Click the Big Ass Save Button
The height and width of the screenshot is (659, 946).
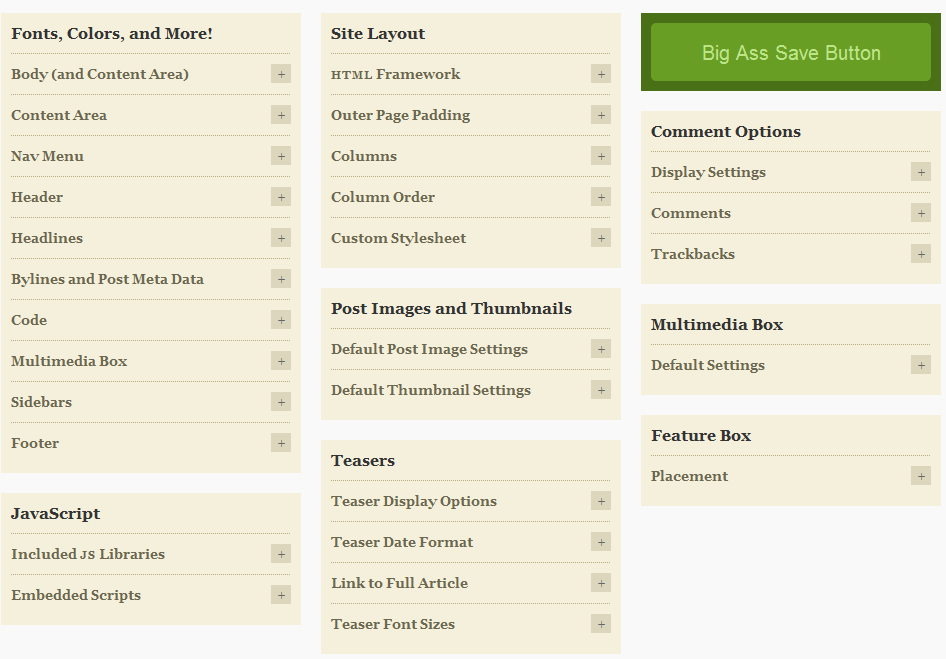click(790, 53)
